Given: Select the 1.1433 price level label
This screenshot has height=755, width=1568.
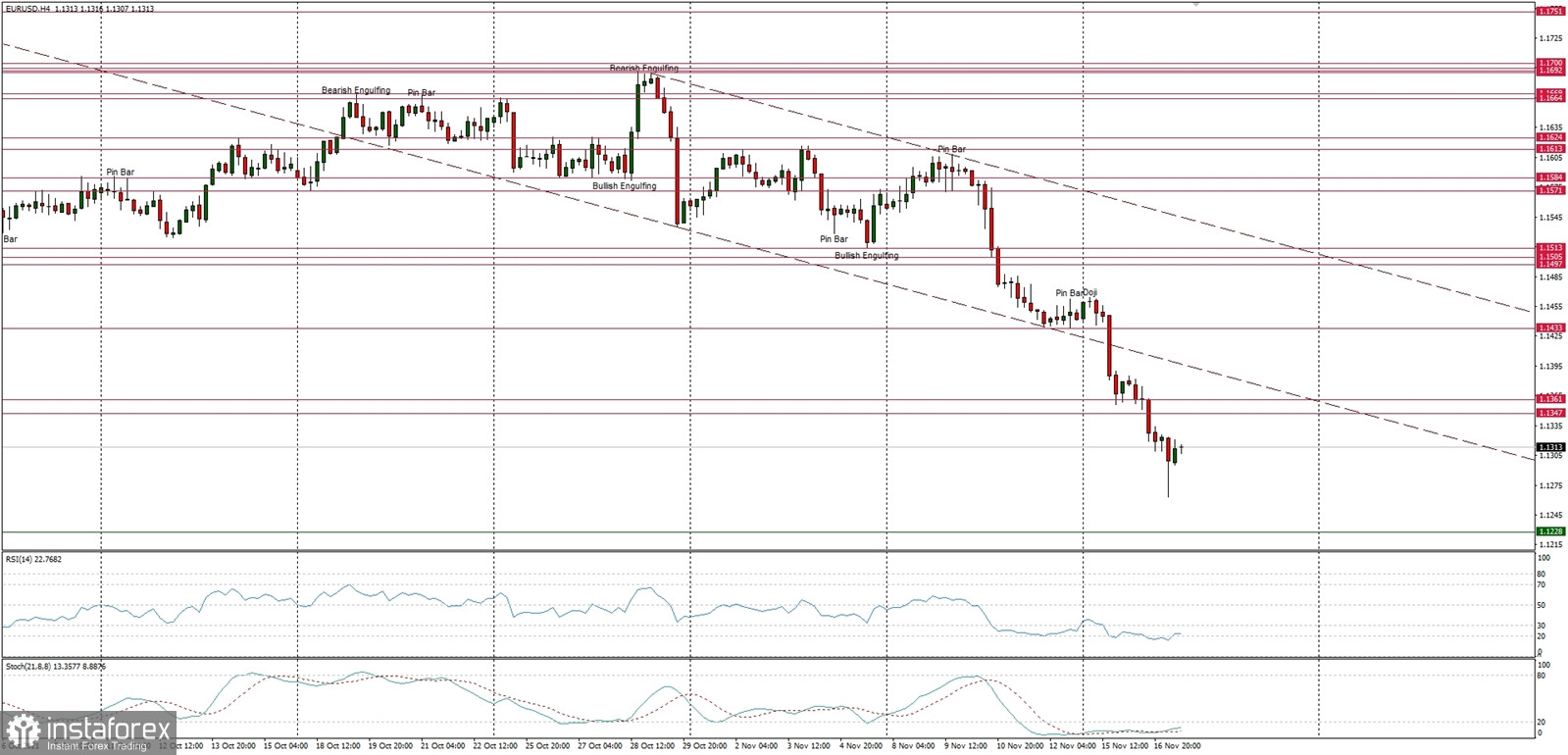Looking at the screenshot, I should 1550,328.
